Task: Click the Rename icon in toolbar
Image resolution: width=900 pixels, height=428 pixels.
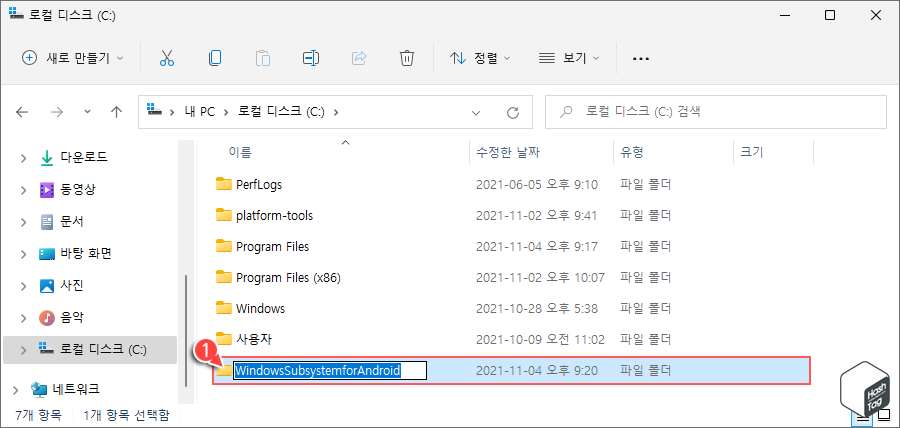Action: coord(311,58)
